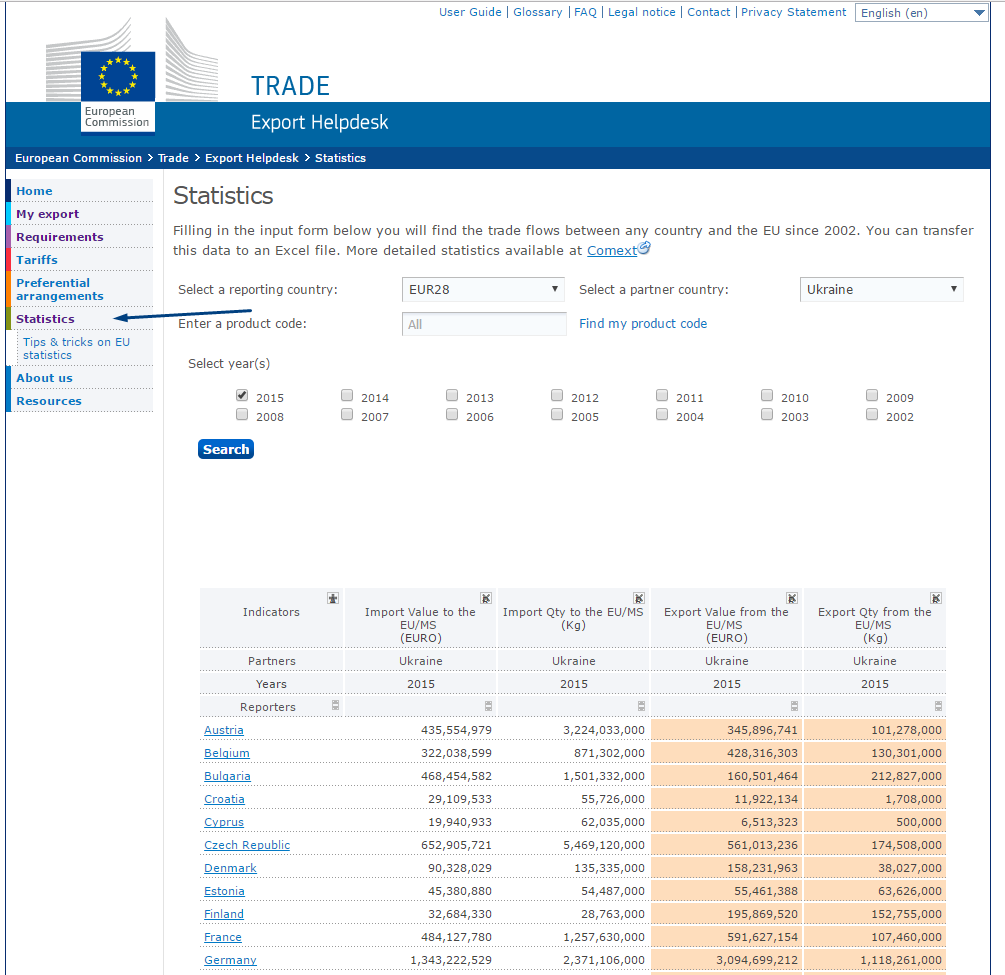Click the European Commission logo
This screenshot has width=1005, height=975.
pos(118,90)
